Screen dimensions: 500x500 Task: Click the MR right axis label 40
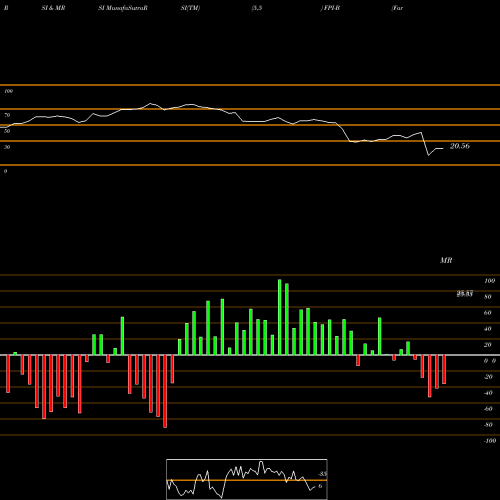488,329
